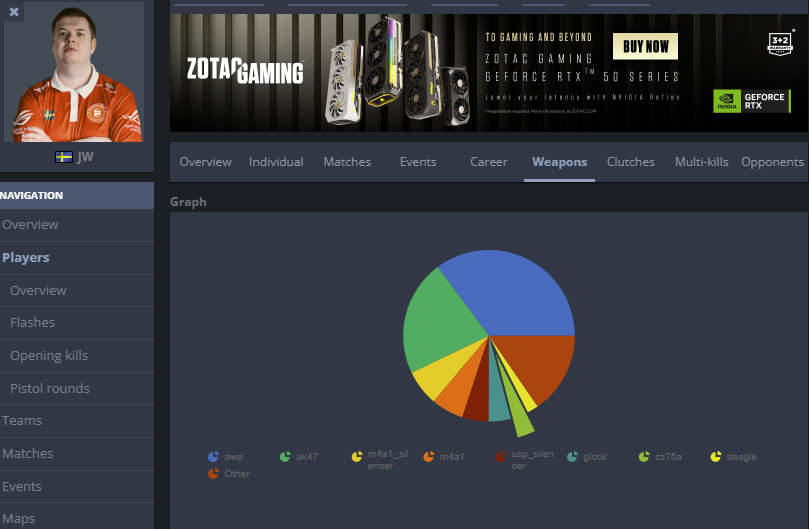Open Players section in the navigation
Image resolution: width=809 pixels, height=529 pixels.
[77, 258]
